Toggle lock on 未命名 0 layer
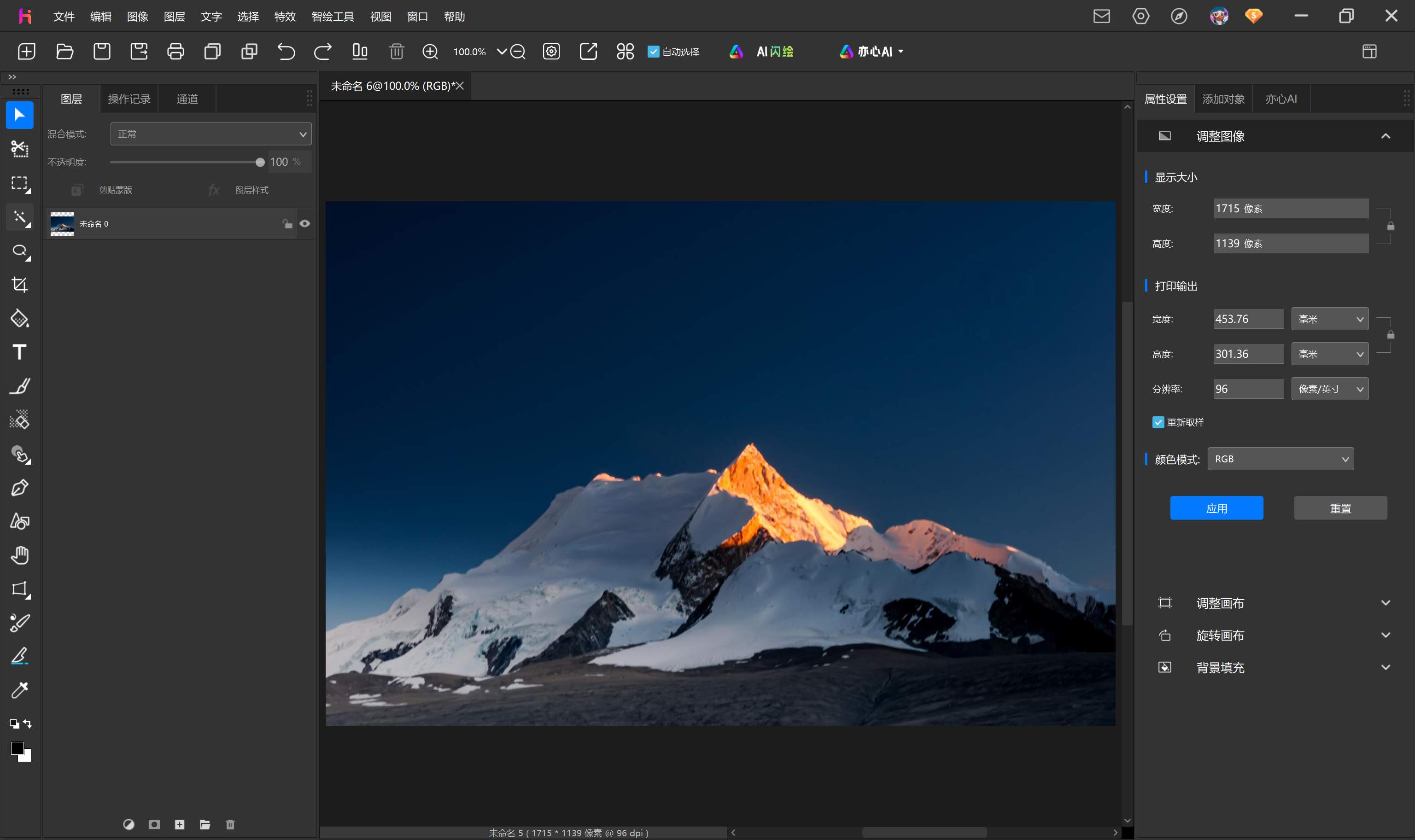1415x840 pixels. (287, 223)
